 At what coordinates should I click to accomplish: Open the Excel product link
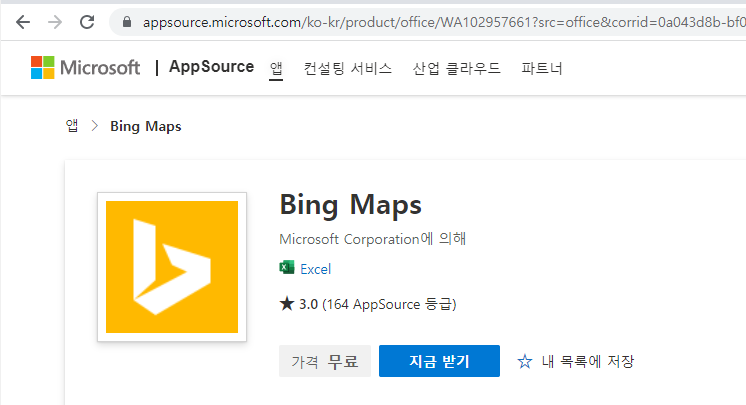pyautogui.click(x=315, y=269)
